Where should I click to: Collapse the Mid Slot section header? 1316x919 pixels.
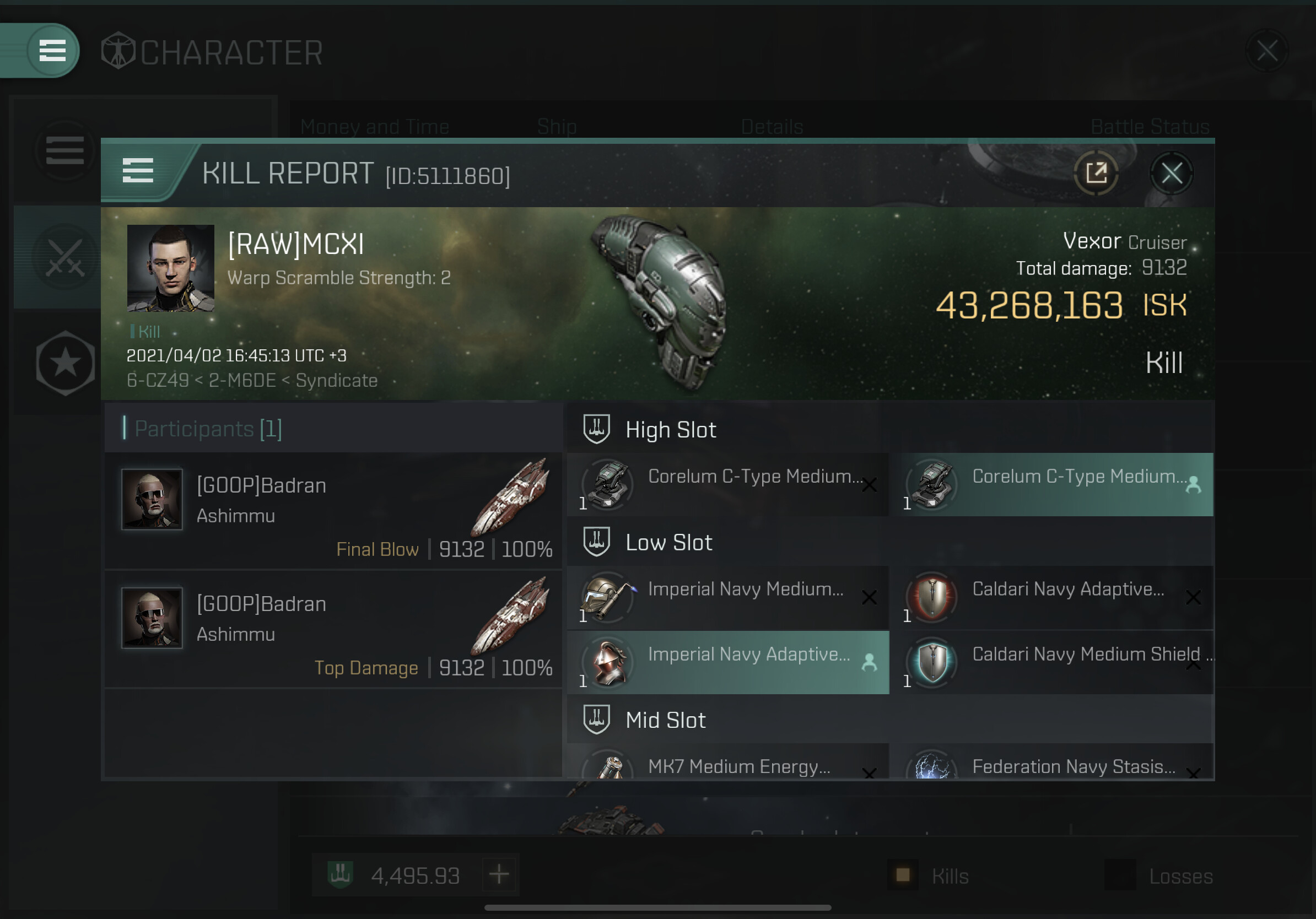(x=889, y=720)
